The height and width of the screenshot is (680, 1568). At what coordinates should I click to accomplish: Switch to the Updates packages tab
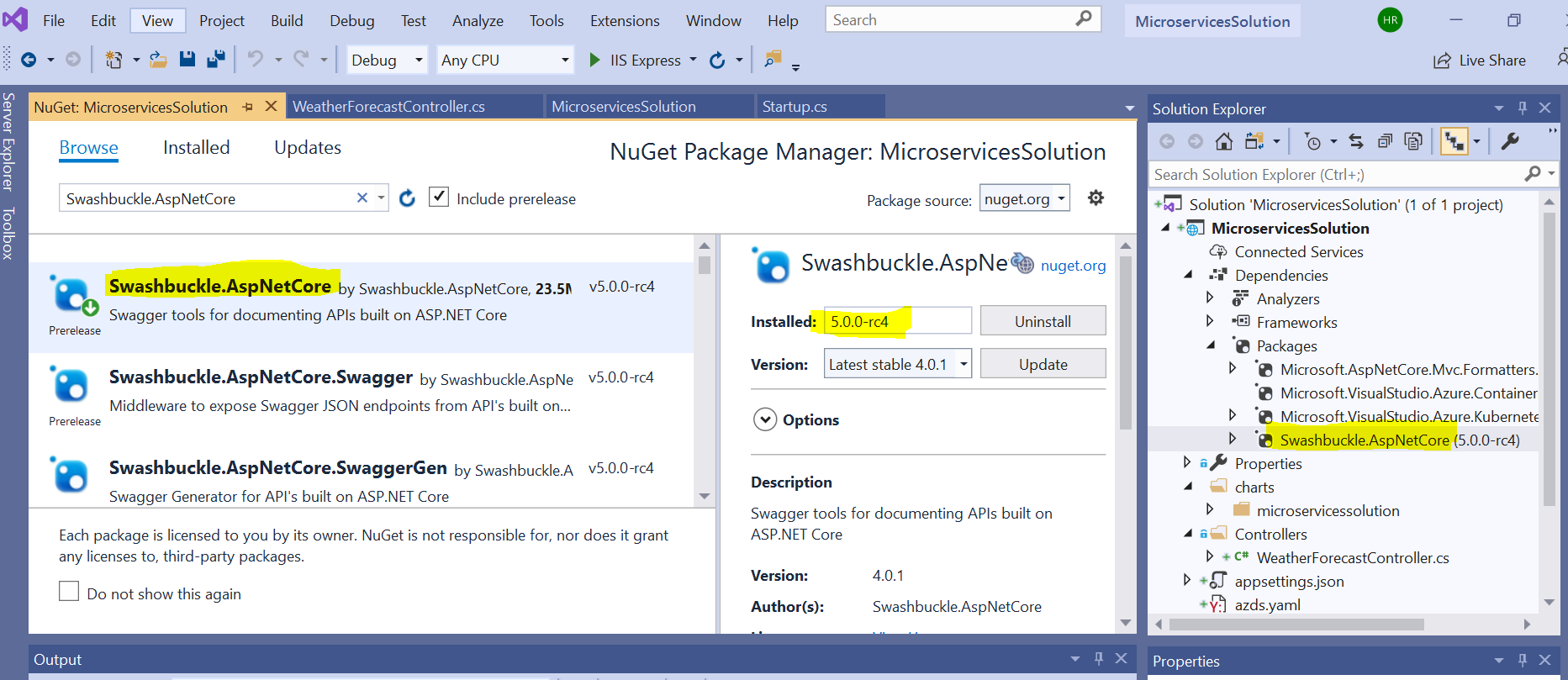308,148
